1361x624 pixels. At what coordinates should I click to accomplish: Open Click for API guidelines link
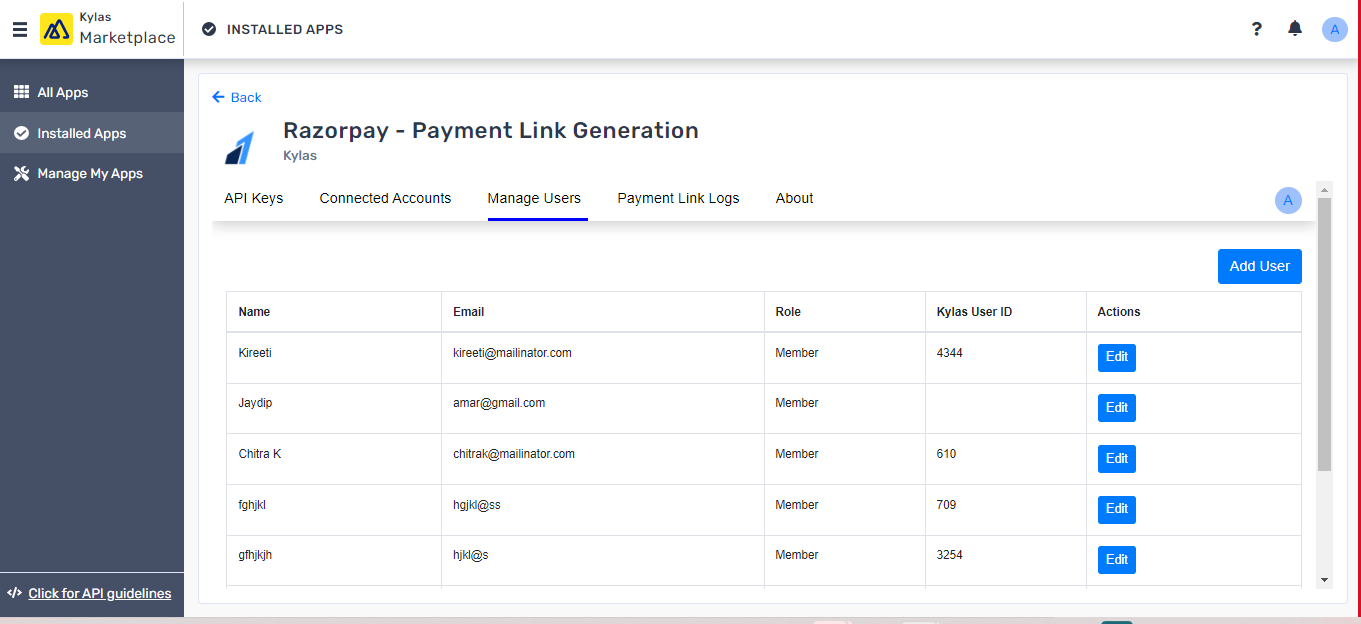(100, 593)
